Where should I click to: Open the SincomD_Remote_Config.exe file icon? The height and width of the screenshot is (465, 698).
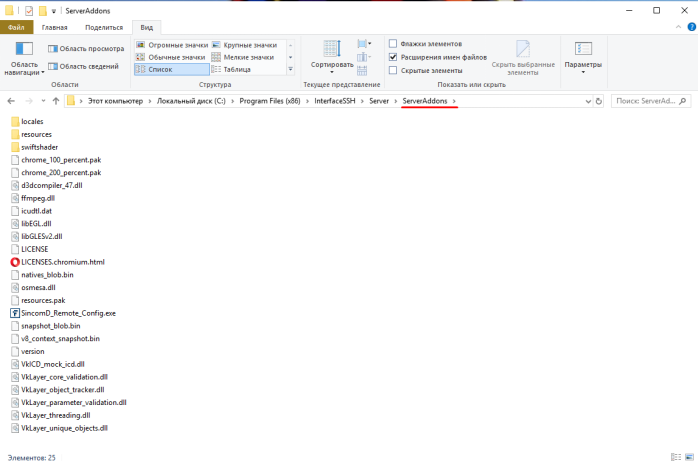click(14, 313)
